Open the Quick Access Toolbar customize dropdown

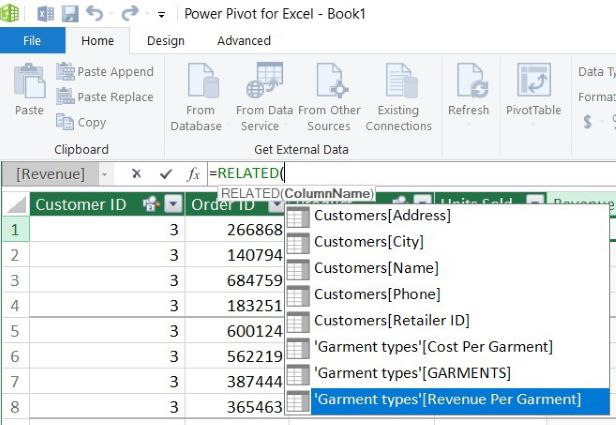(x=162, y=14)
